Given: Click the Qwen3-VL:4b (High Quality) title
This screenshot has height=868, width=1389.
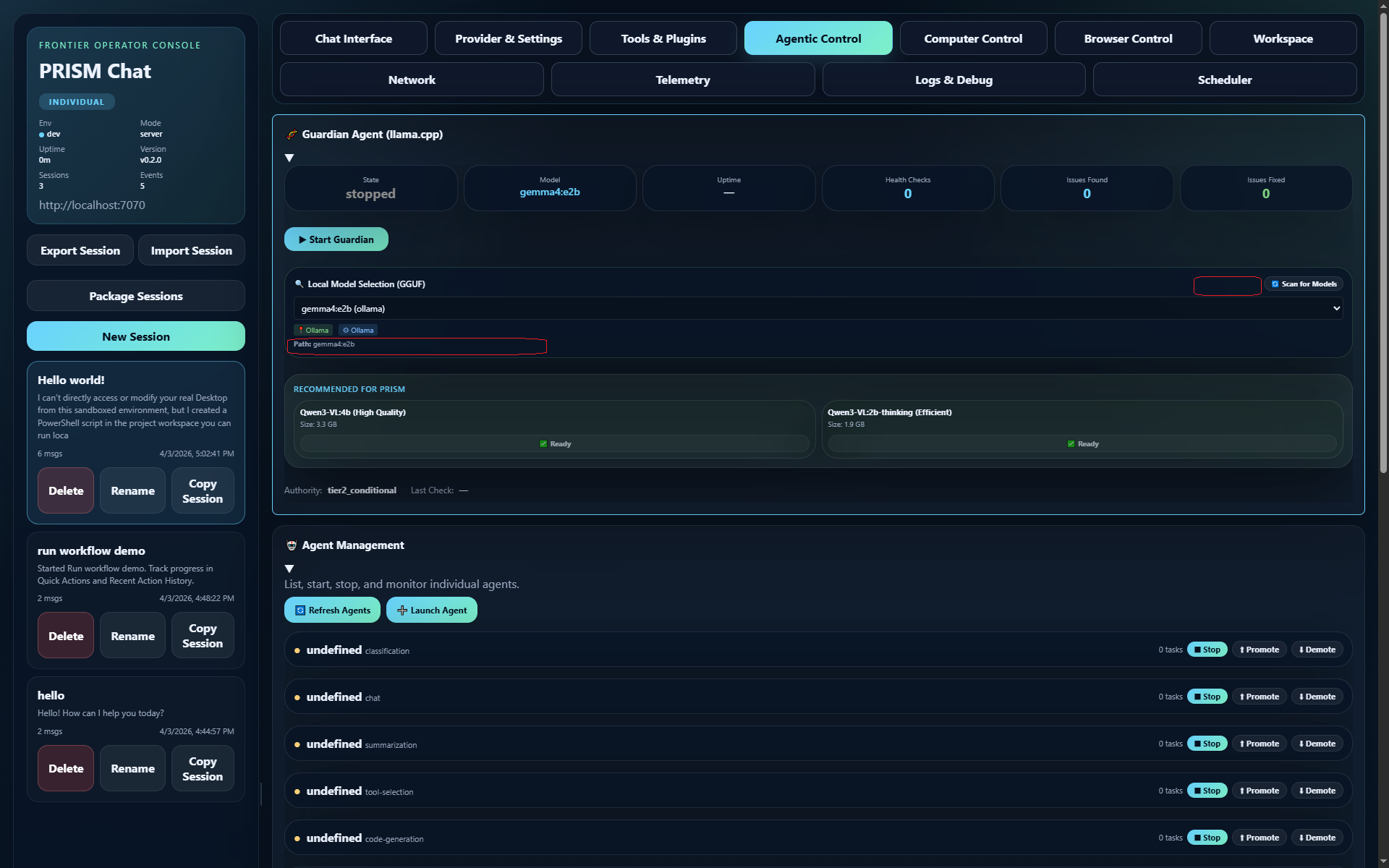Looking at the screenshot, I should [353, 412].
